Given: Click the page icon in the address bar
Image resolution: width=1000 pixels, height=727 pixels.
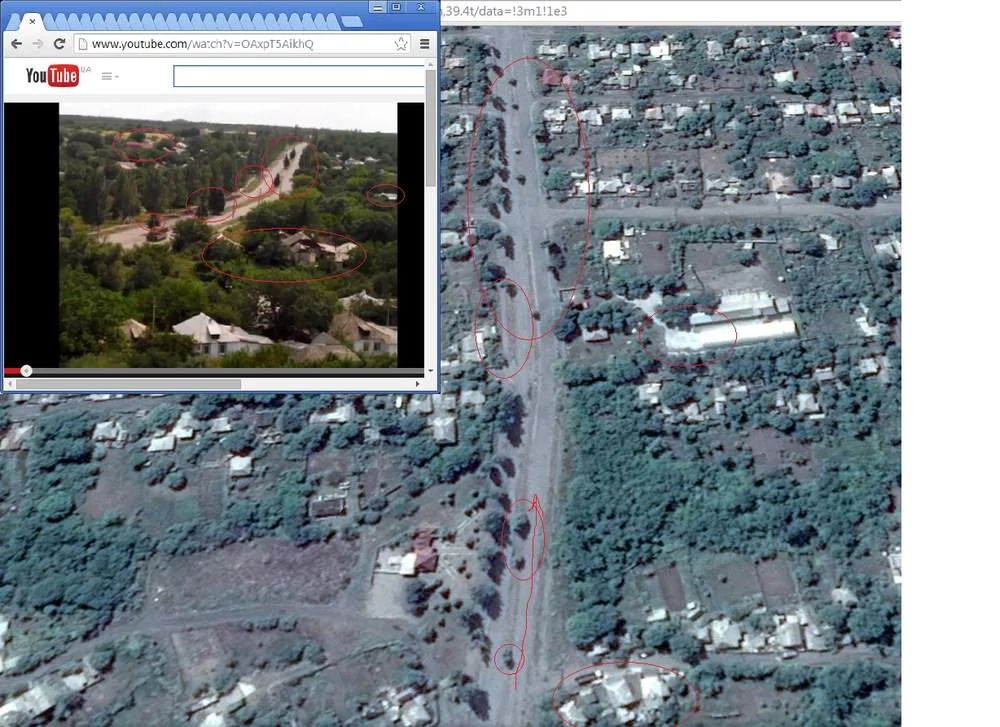Looking at the screenshot, I should coord(82,44).
